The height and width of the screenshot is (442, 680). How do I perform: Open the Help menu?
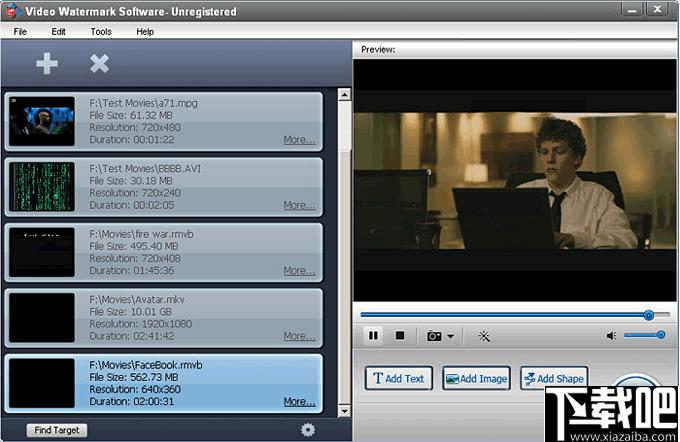145,32
